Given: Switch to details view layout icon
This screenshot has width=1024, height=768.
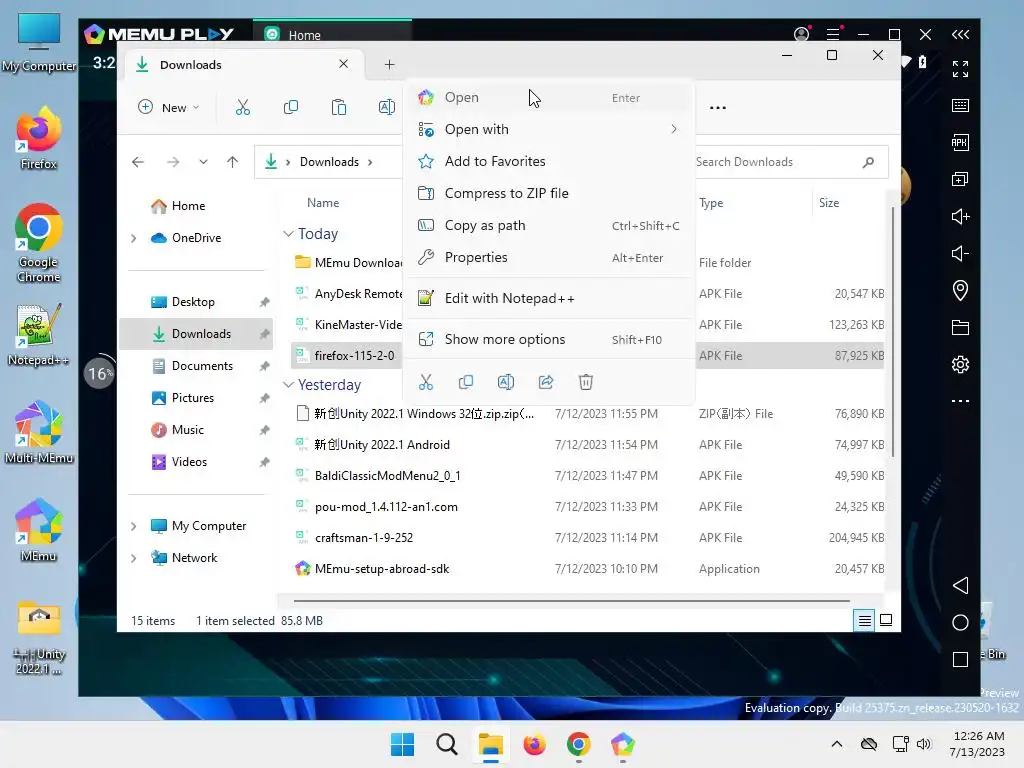Looking at the screenshot, I should tap(864, 620).
